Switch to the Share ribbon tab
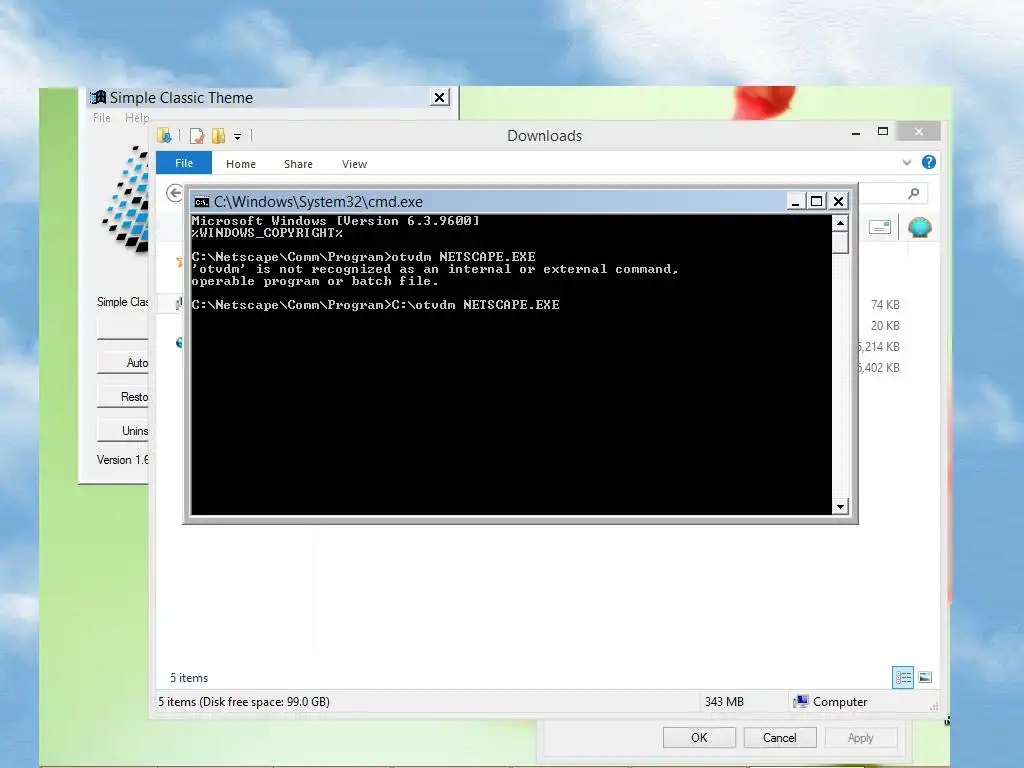Screen dimensions: 1024x768 pyautogui.click(x=298, y=164)
